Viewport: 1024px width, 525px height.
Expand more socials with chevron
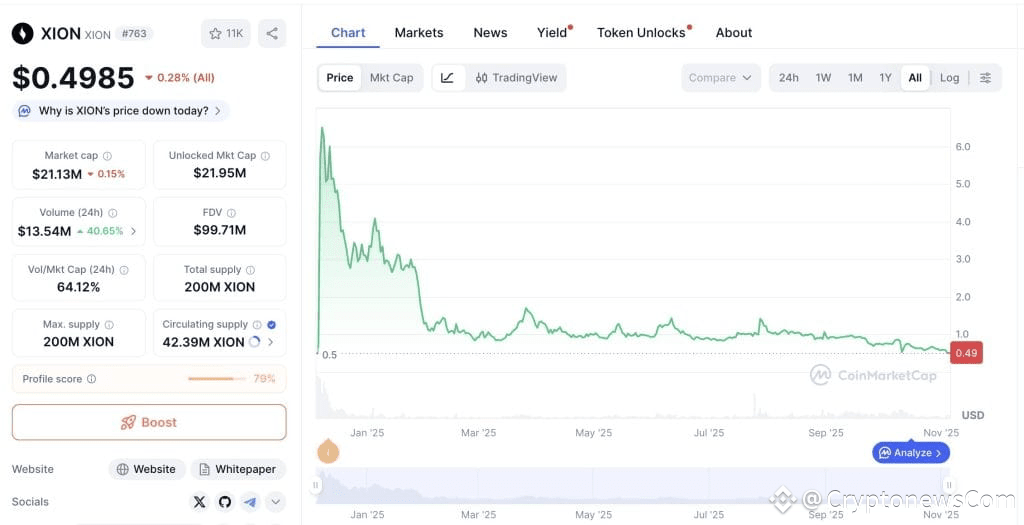(x=275, y=502)
